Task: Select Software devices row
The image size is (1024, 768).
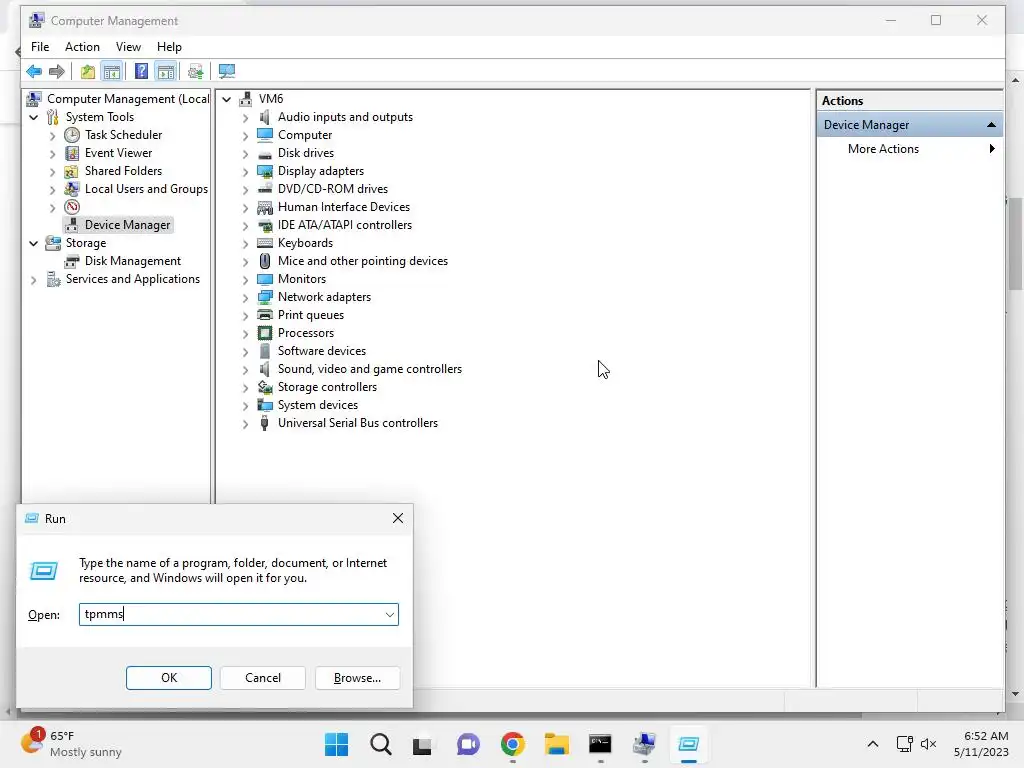Action: [322, 351]
